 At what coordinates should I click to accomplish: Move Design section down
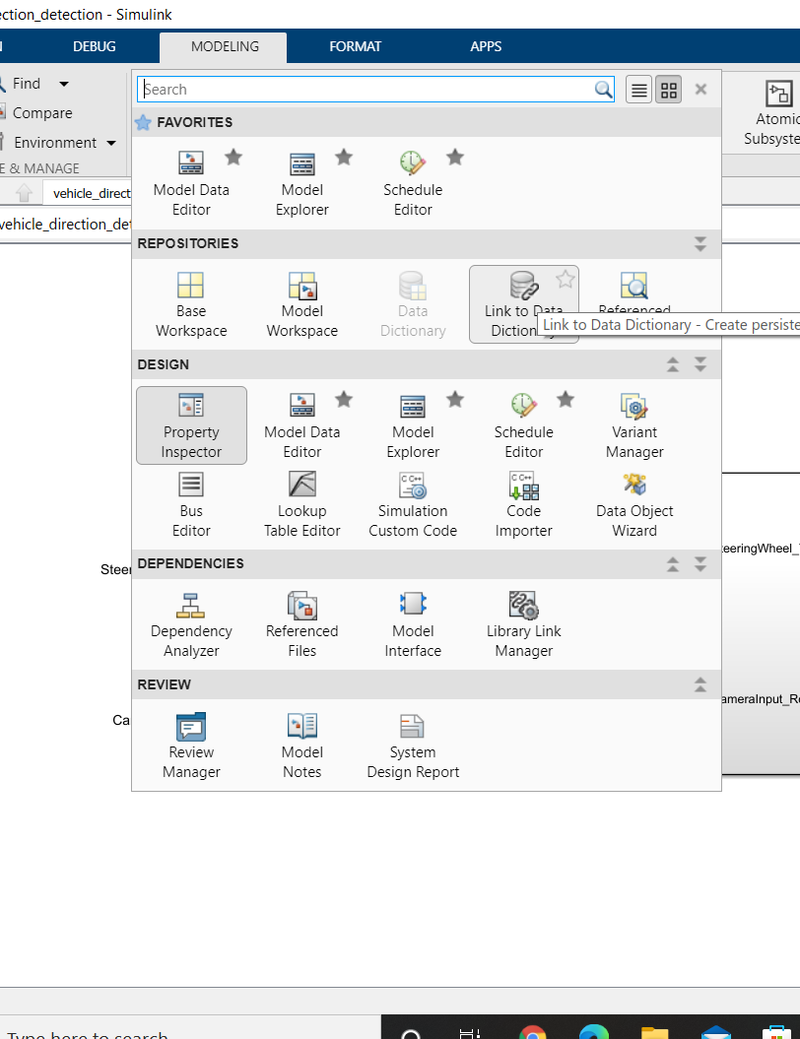pyautogui.click(x=700, y=364)
